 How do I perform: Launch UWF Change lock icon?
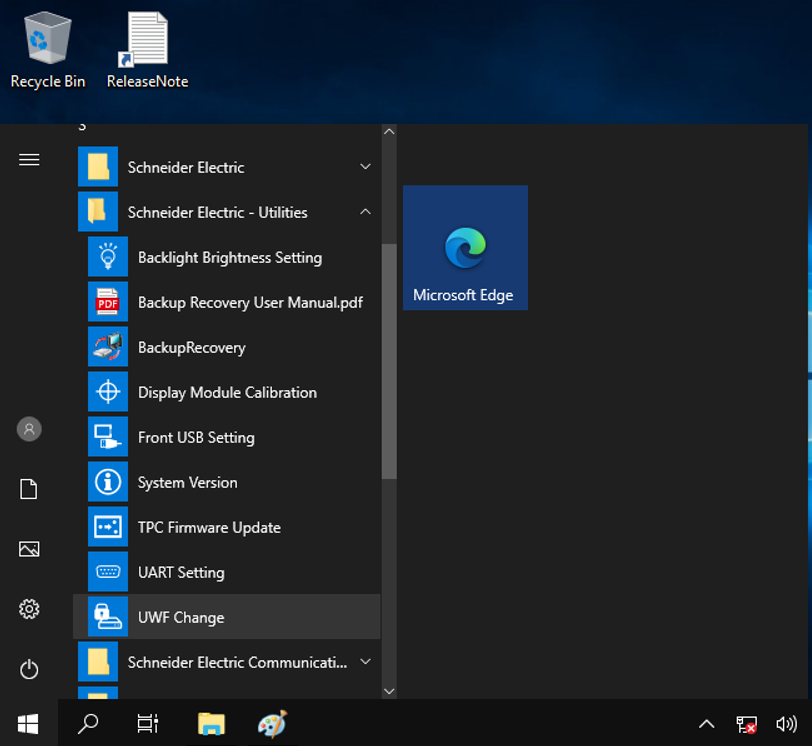tap(108, 617)
